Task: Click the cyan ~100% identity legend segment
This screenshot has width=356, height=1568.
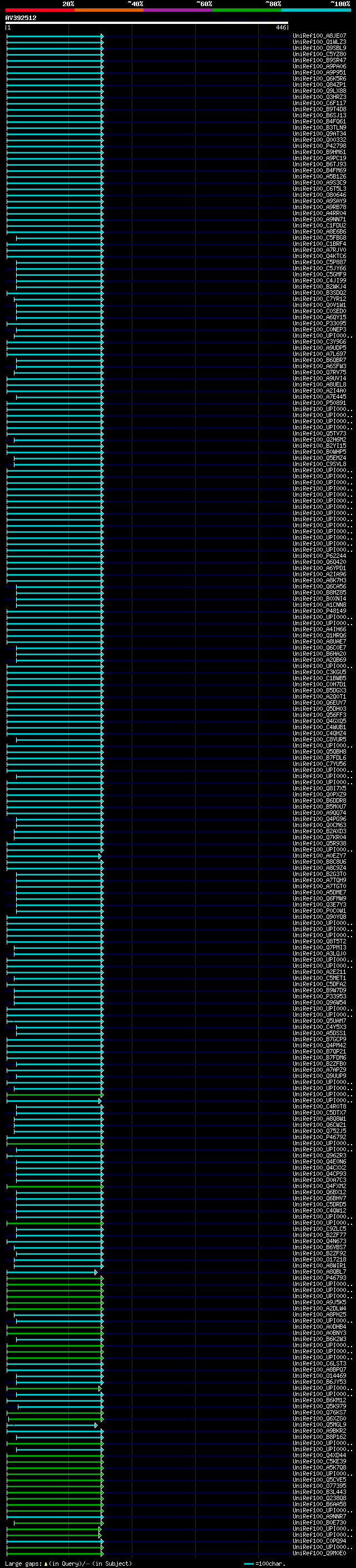Action: (316, 10)
